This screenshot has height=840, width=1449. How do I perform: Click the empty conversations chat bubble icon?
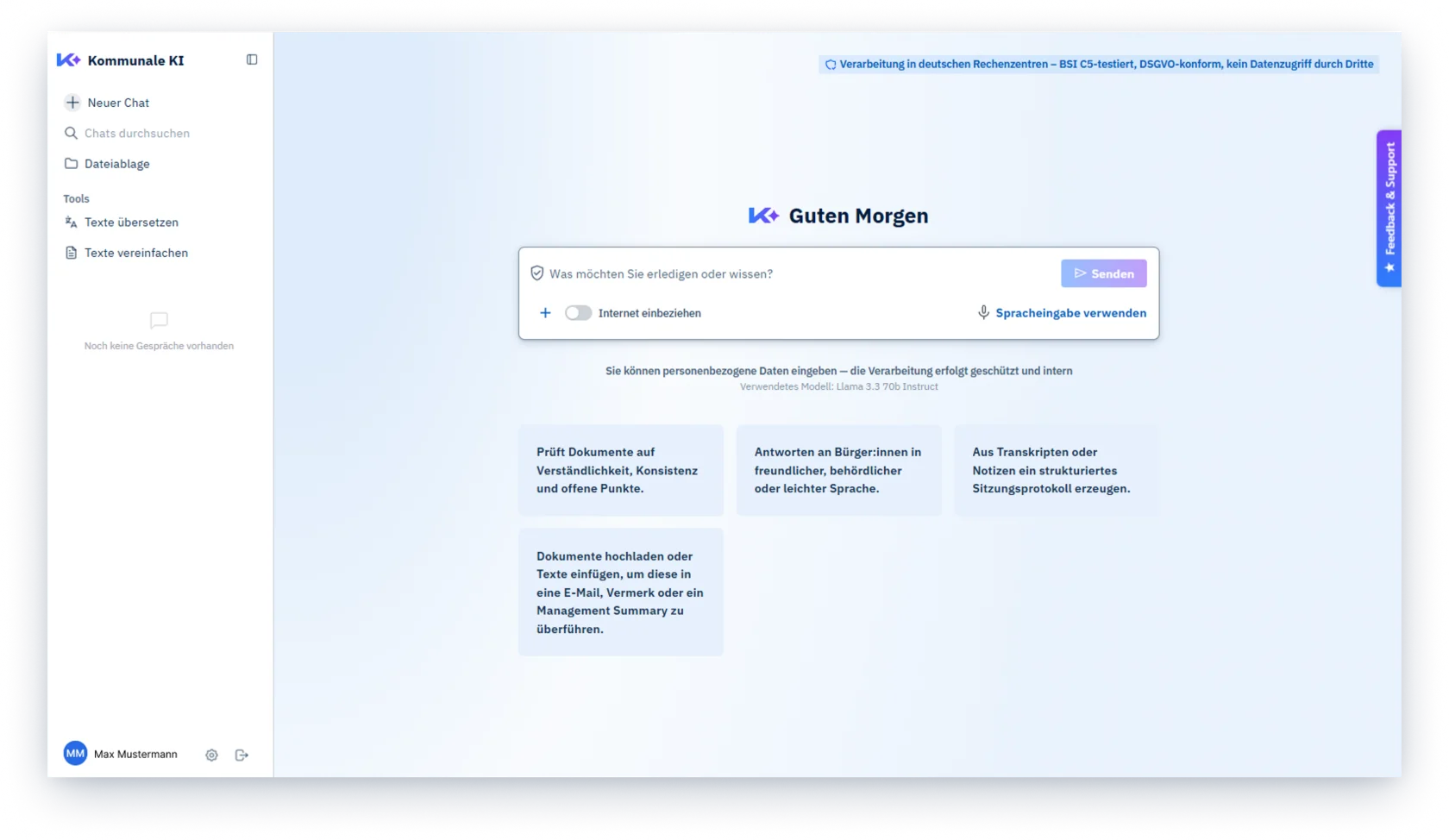tap(159, 320)
